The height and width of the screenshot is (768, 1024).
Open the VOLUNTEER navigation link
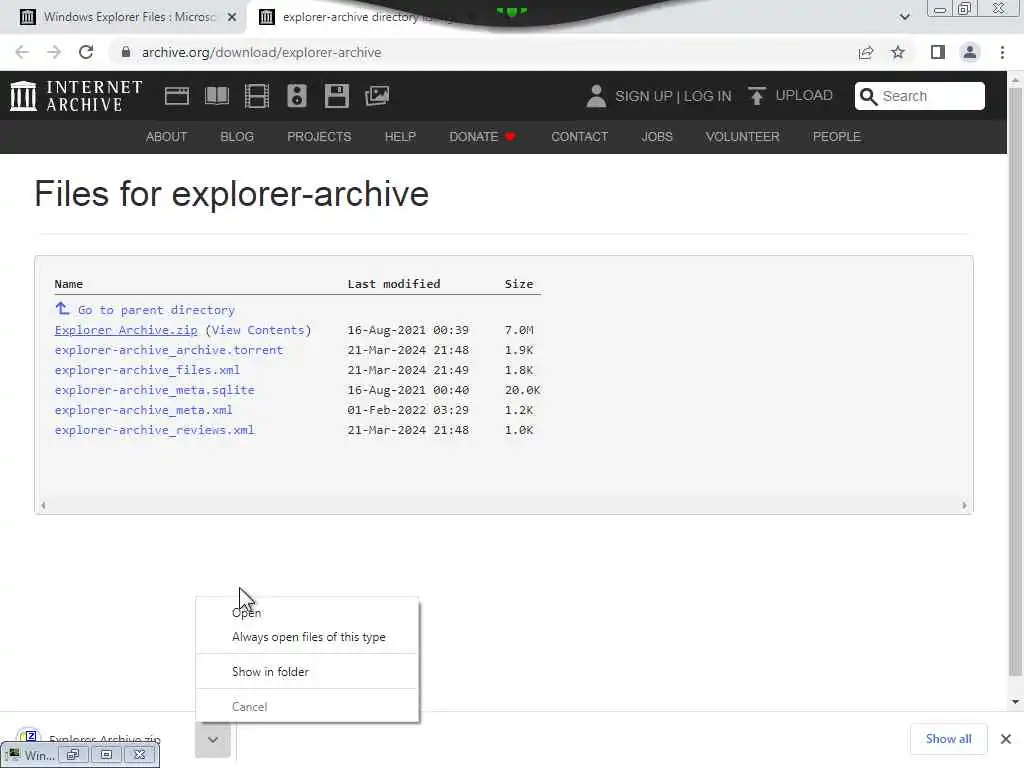click(743, 136)
